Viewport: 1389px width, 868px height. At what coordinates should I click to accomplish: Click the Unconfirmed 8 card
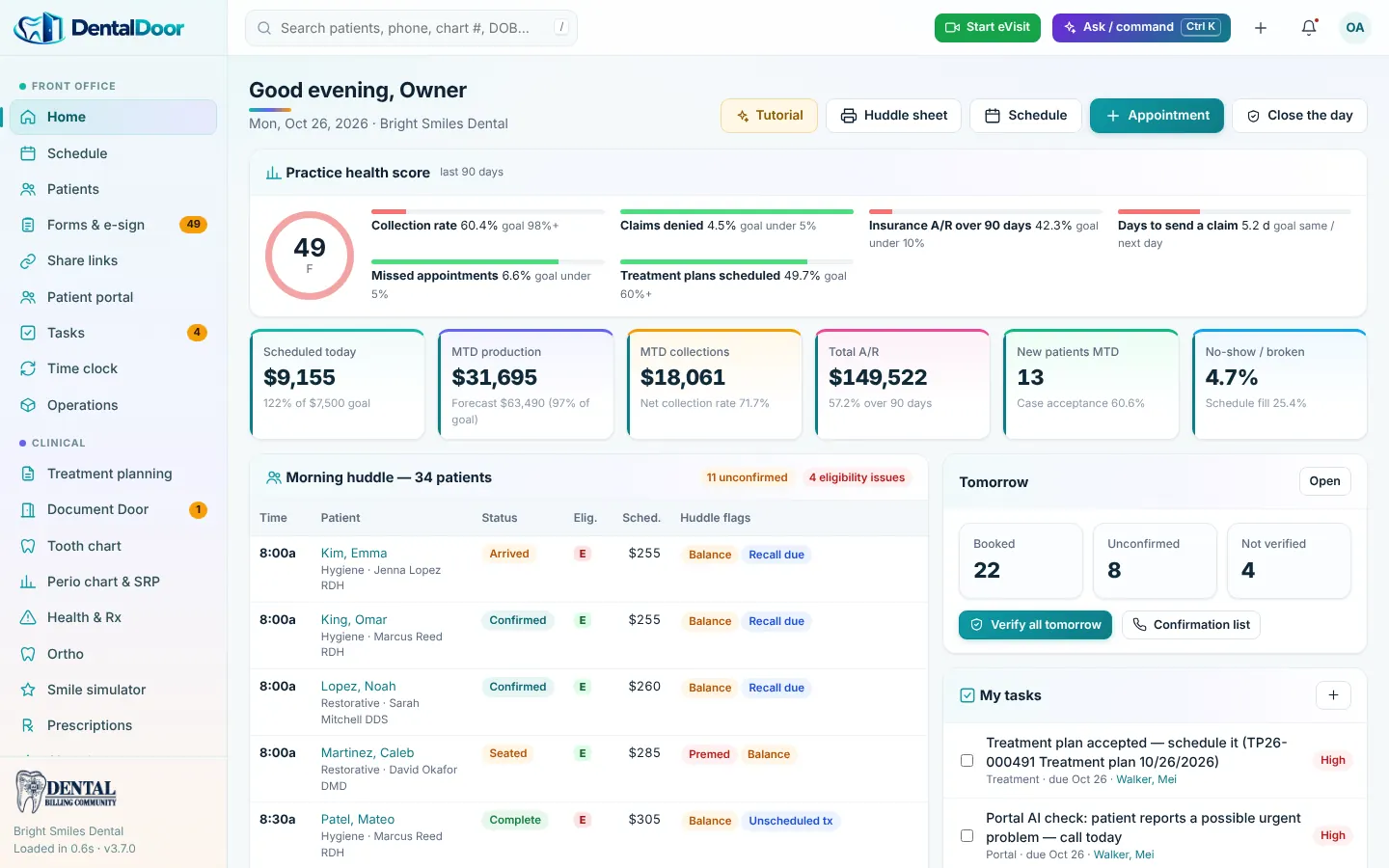[1155, 560]
